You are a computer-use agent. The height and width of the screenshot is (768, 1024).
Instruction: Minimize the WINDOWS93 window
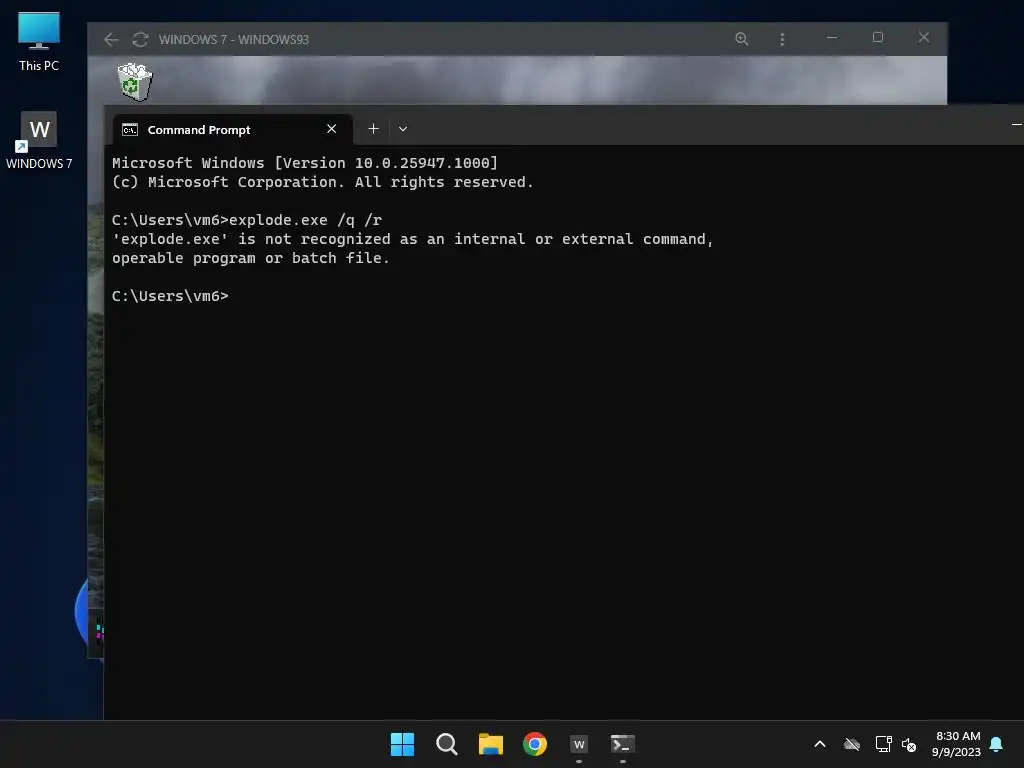(x=831, y=37)
